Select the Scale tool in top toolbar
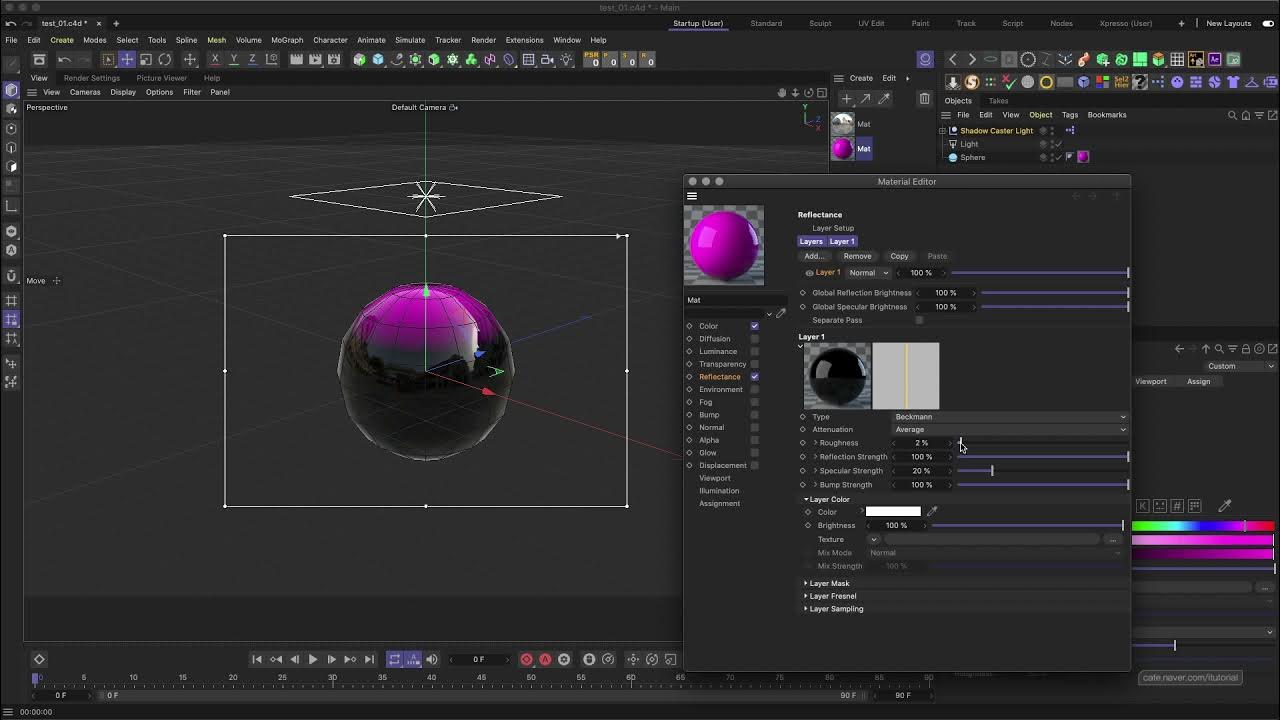The height and width of the screenshot is (720, 1280). 146,60
